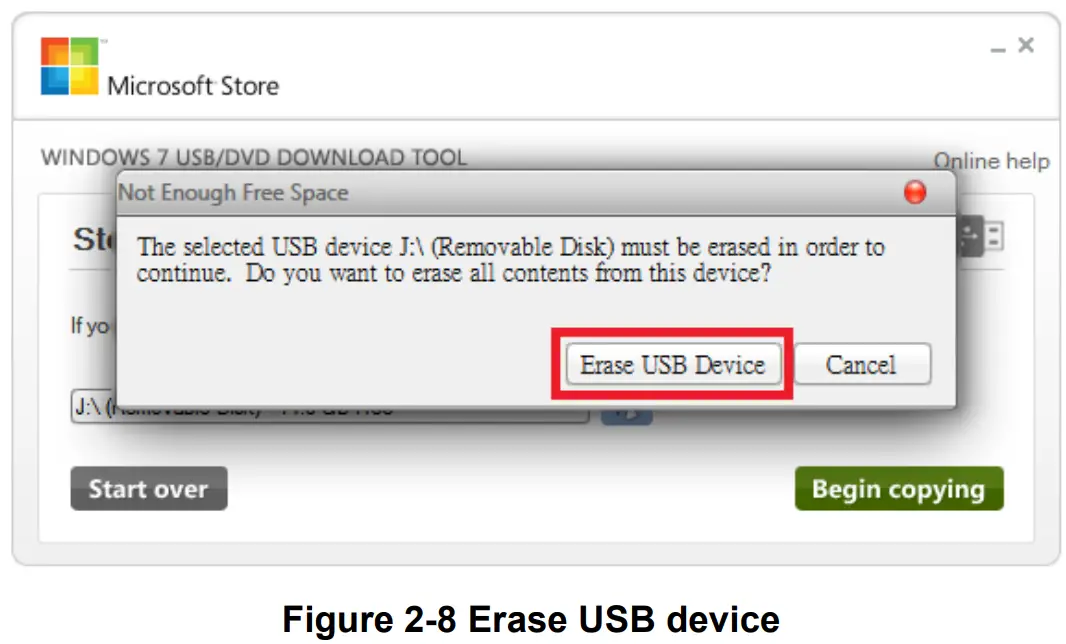The width and height of the screenshot is (1066, 644).
Task: Dismiss the dialog with Cancel
Action: [862, 365]
